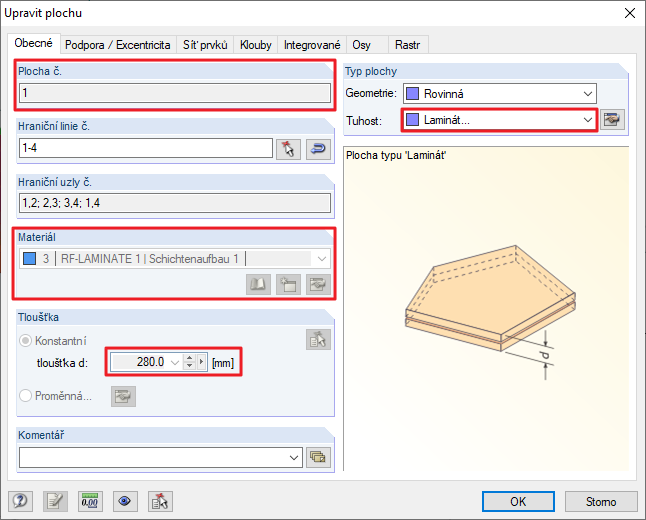Viewport: 646px width, 520px height.
Task: Click the Hraniční linie č. input field
Action: point(146,148)
